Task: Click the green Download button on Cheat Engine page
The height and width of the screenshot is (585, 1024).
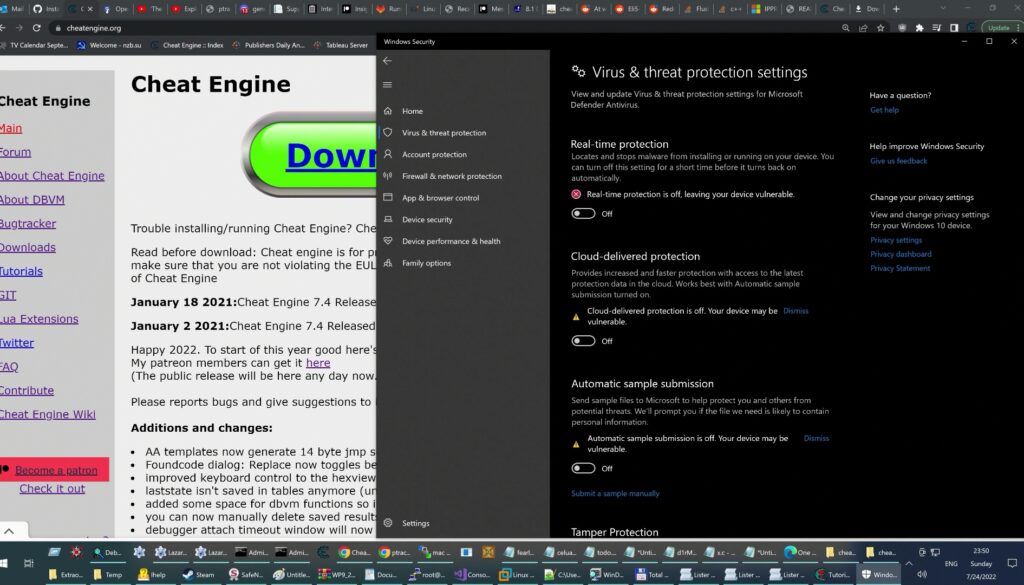Action: (311, 155)
